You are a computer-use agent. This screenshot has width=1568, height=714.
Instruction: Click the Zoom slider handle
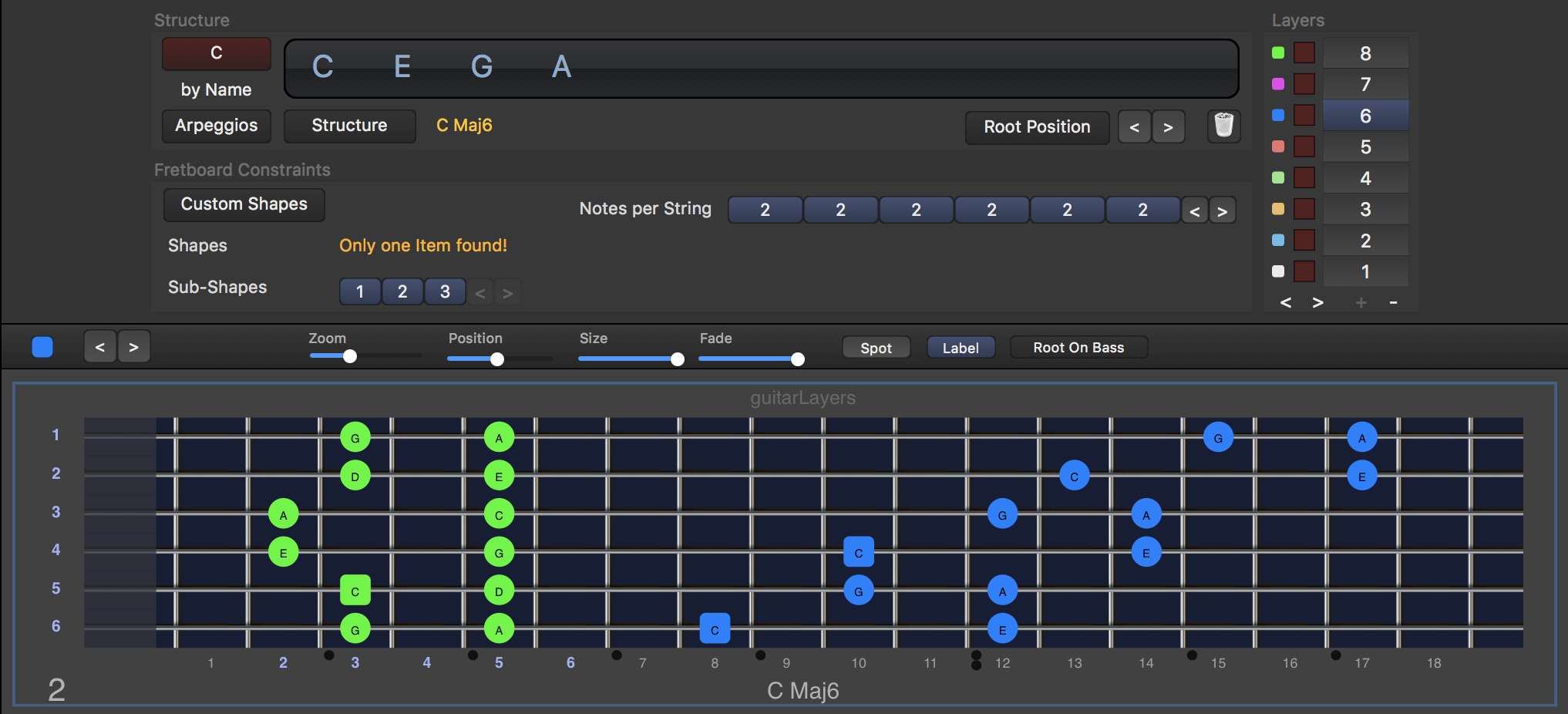[x=350, y=356]
